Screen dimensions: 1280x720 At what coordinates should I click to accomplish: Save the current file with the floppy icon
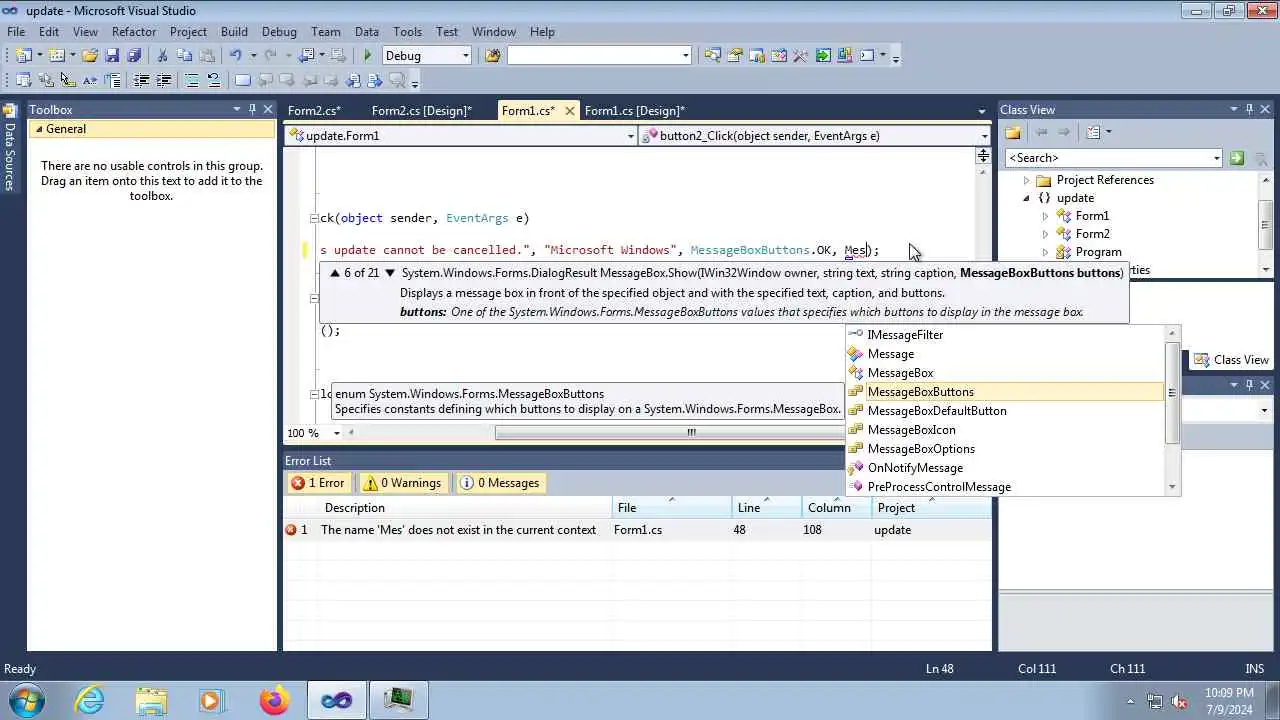click(112, 56)
